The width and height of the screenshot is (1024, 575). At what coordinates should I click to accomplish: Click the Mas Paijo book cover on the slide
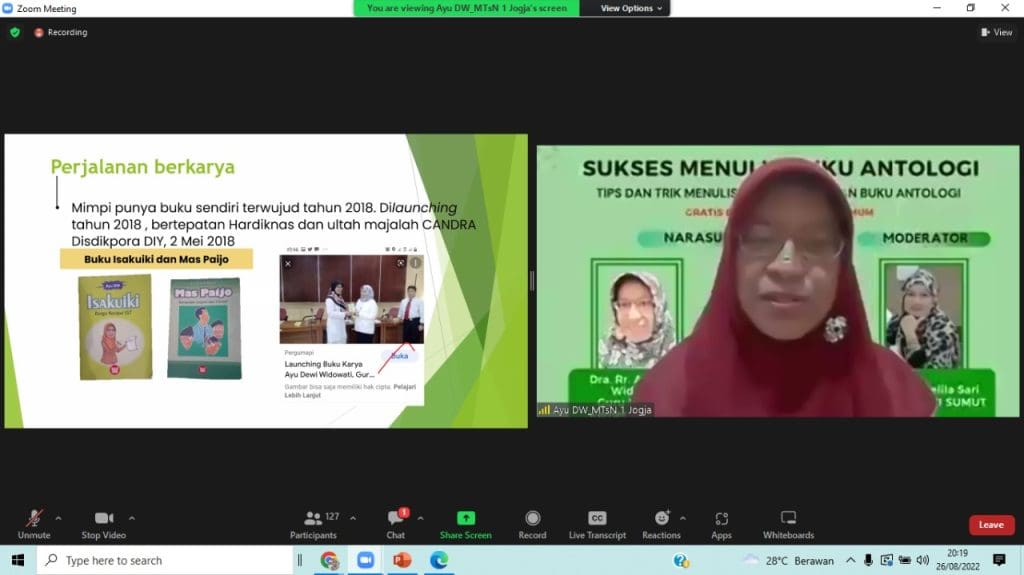pyautogui.click(x=204, y=328)
